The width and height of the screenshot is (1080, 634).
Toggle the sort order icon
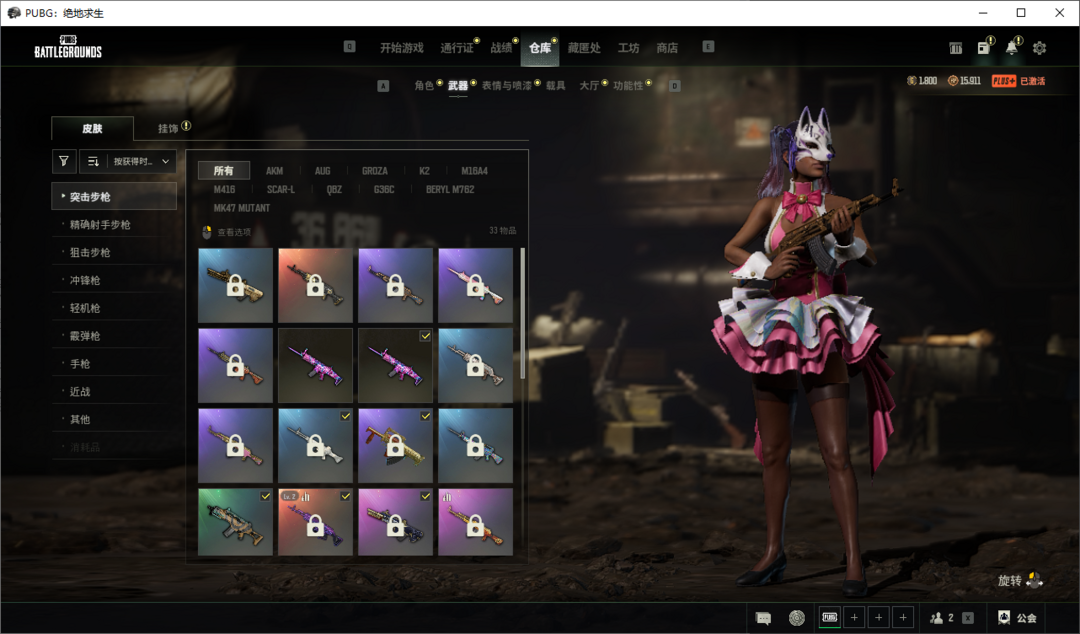tap(93, 161)
